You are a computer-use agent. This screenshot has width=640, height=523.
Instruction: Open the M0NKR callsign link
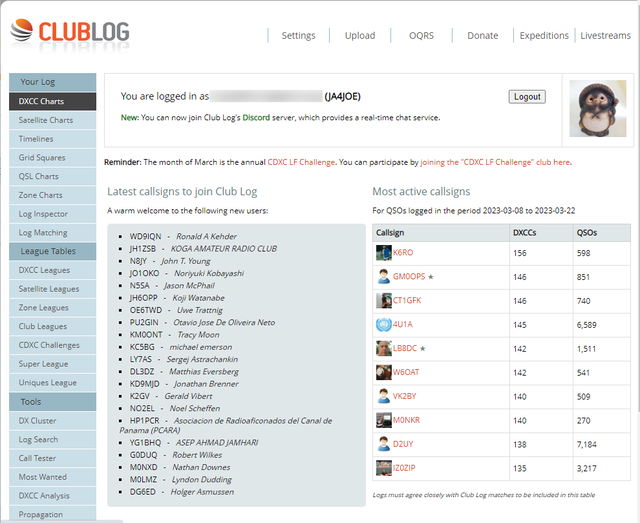[x=406, y=420]
